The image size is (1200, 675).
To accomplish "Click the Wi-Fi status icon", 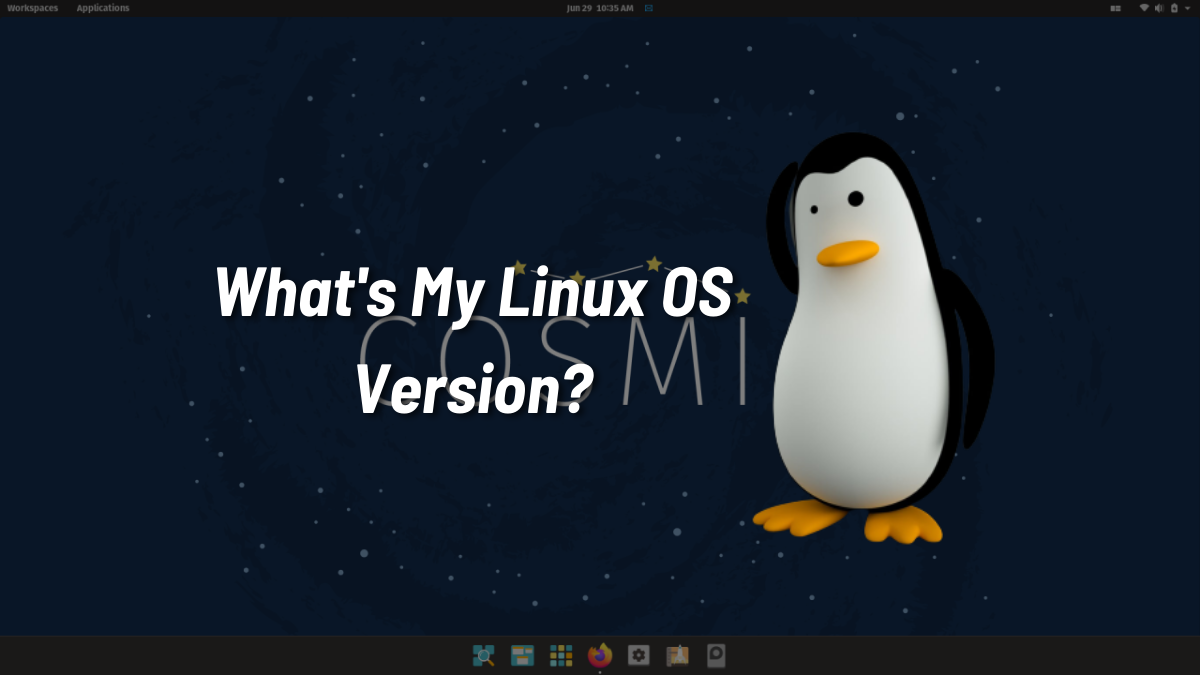I will [1143, 8].
